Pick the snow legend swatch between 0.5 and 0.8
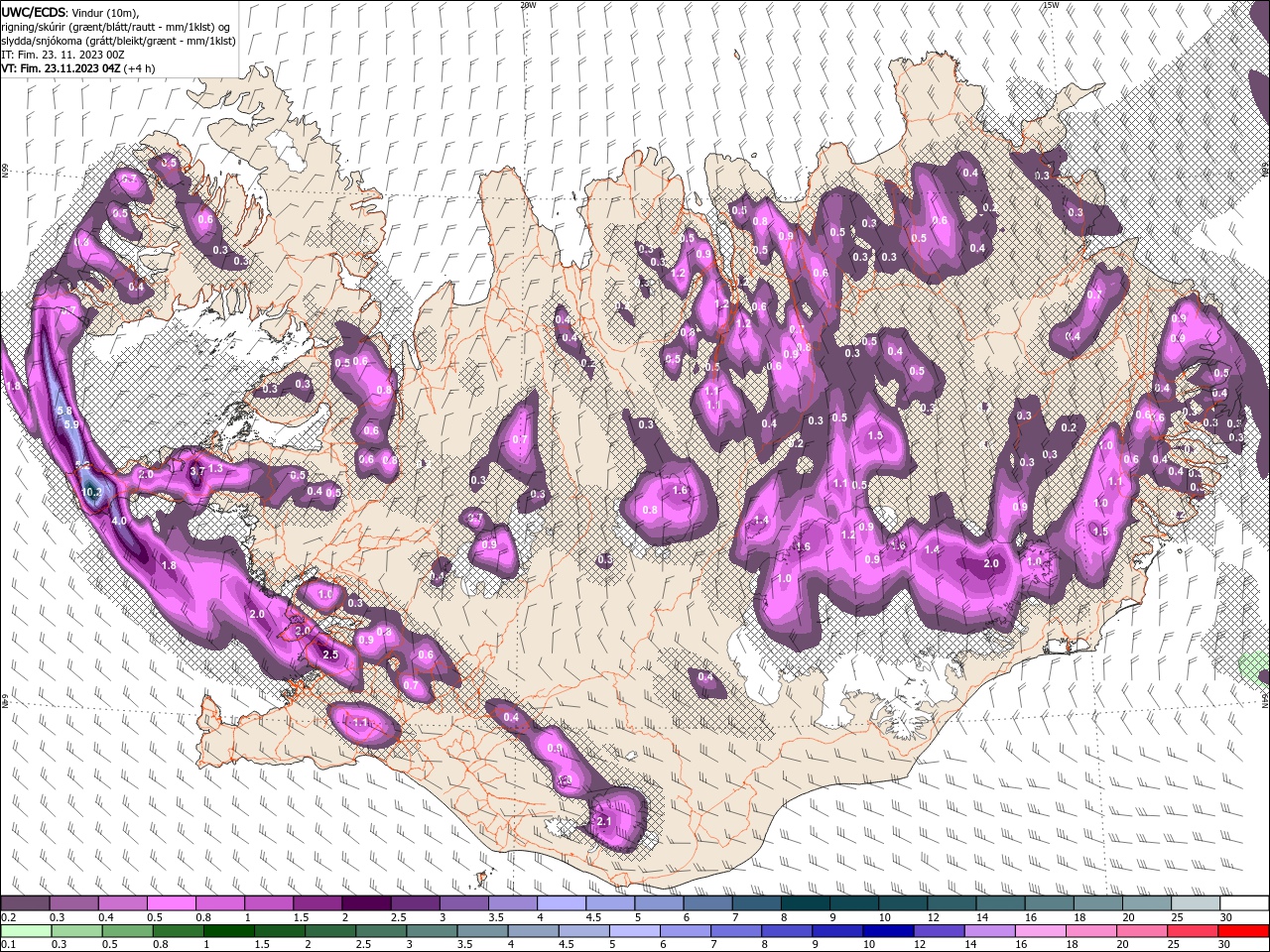1270x952 pixels. pyautogui.click(x=171, y=904)
